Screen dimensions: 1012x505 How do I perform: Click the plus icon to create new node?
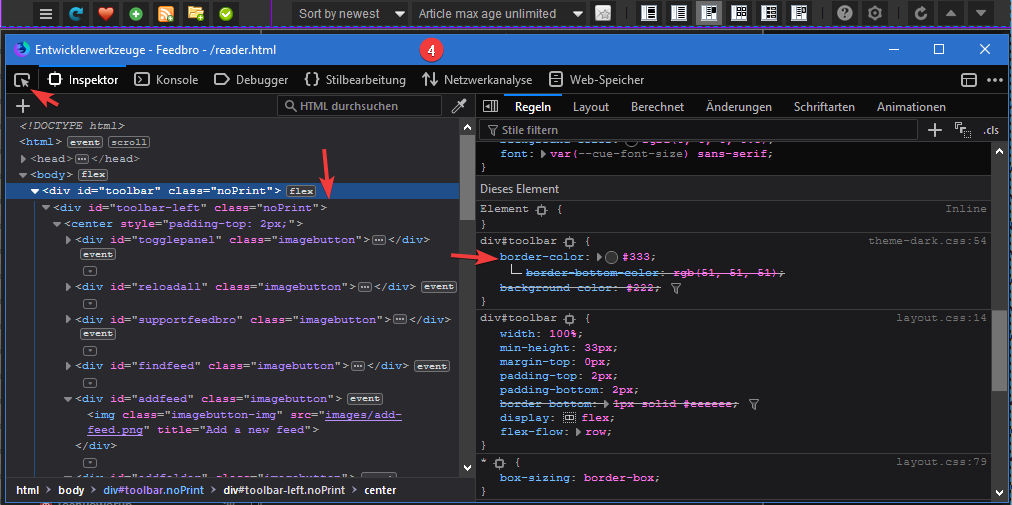click(22, 106)
